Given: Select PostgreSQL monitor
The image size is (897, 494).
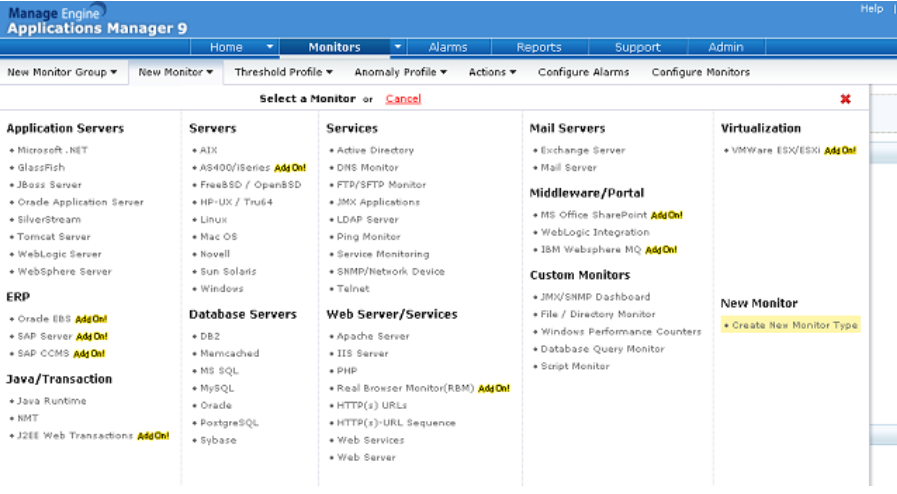Looking at the screenshot, I should [x=229, y=423].
